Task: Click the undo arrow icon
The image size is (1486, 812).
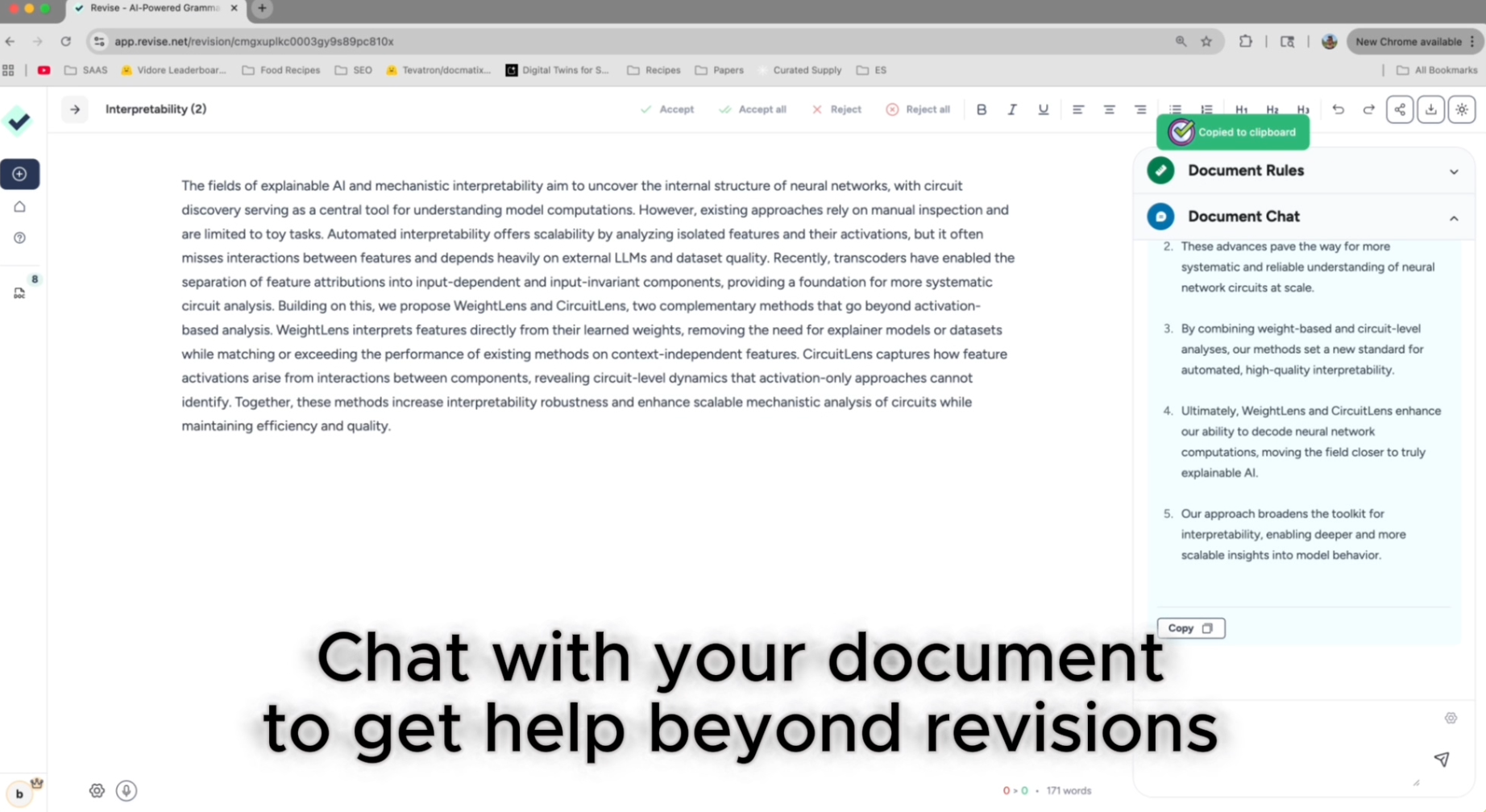Action: (x=1338, y=110)
